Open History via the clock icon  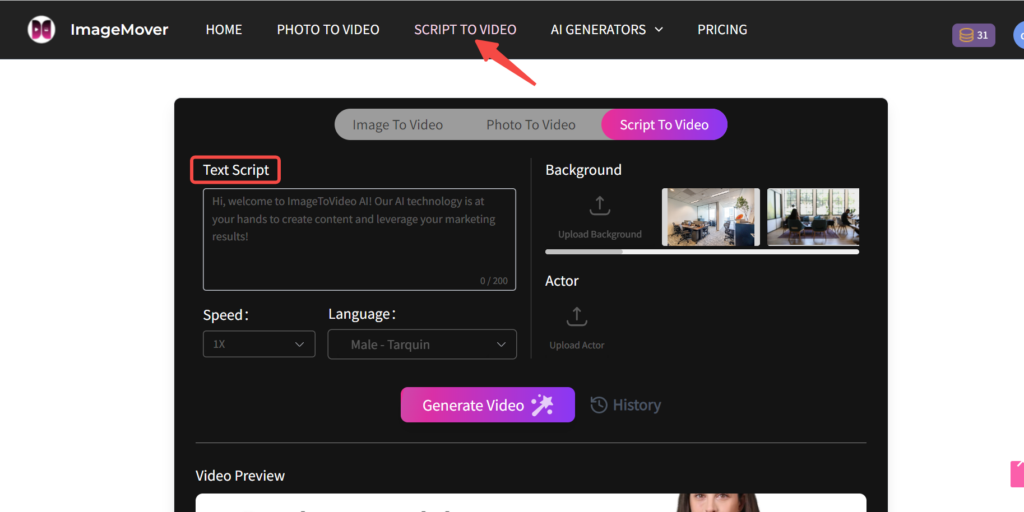tap(599, 405)
